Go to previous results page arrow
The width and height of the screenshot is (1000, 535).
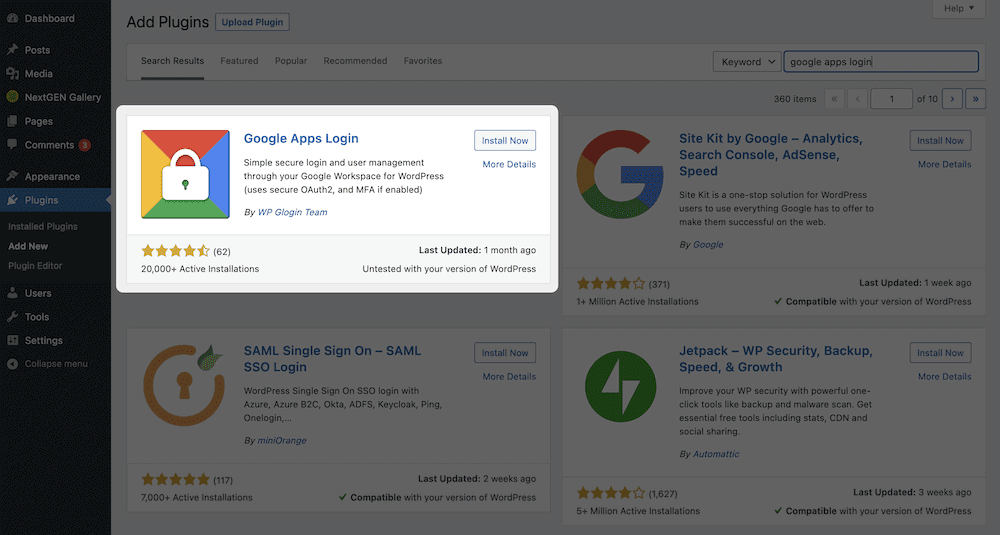coord(858,99)
